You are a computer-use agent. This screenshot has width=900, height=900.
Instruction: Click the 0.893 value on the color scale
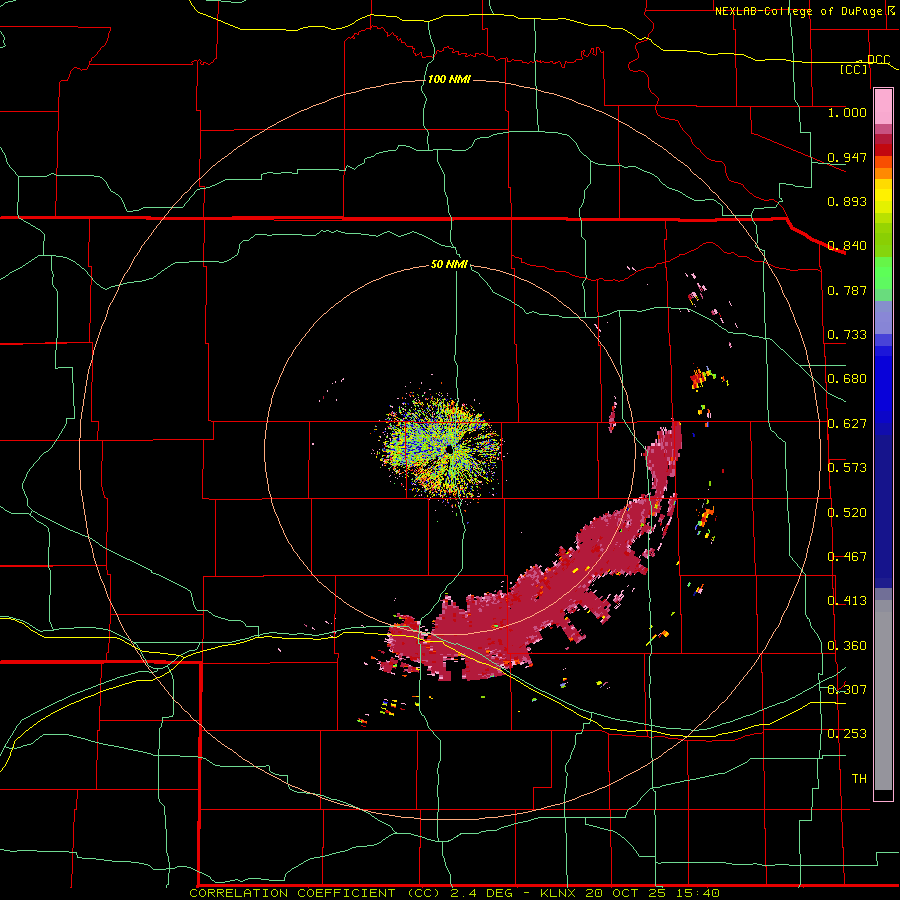pos(847,201)
